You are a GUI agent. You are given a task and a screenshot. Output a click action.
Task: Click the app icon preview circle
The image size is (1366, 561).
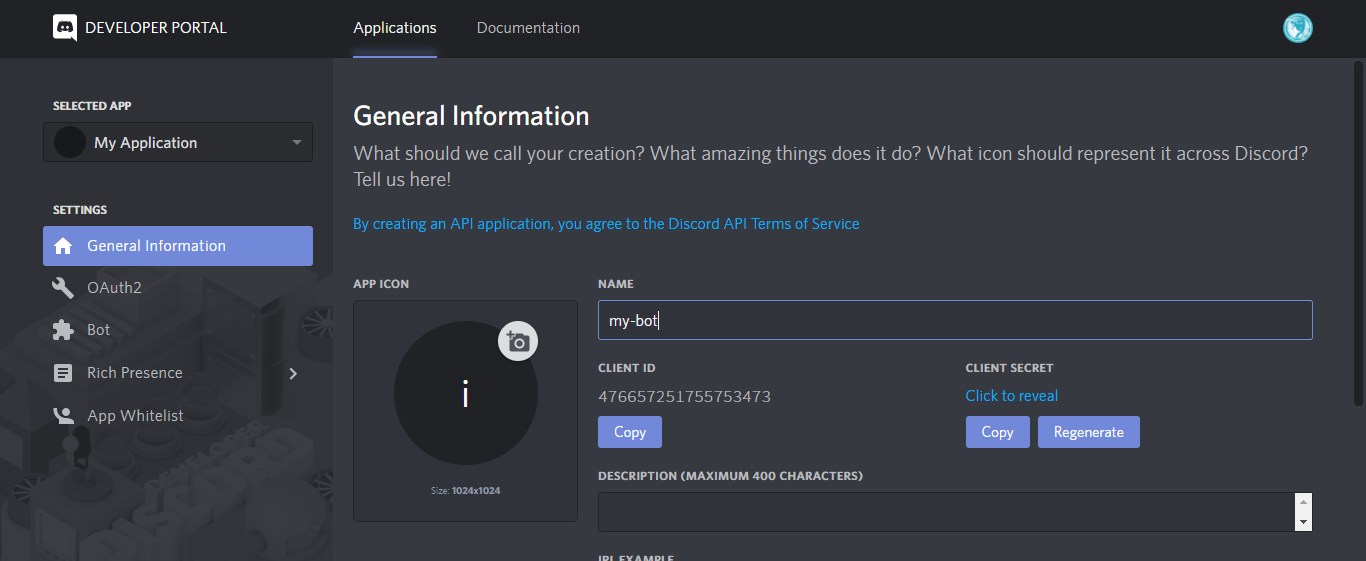tap(466, 393)
